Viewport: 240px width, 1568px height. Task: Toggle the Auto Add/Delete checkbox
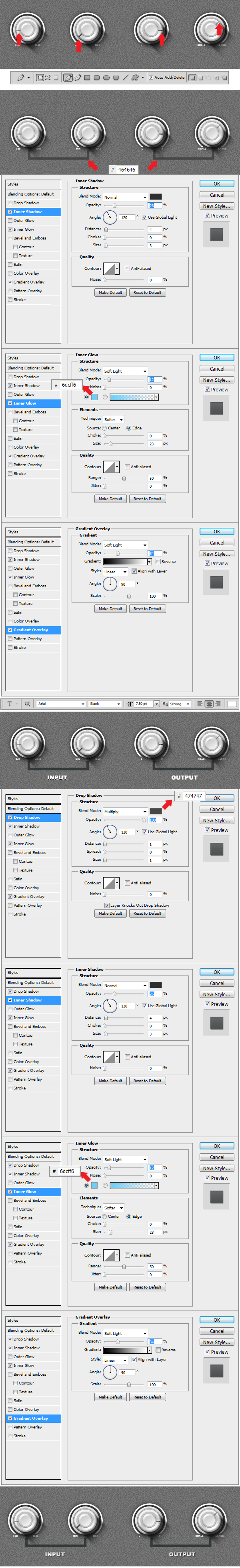point(151,77)
